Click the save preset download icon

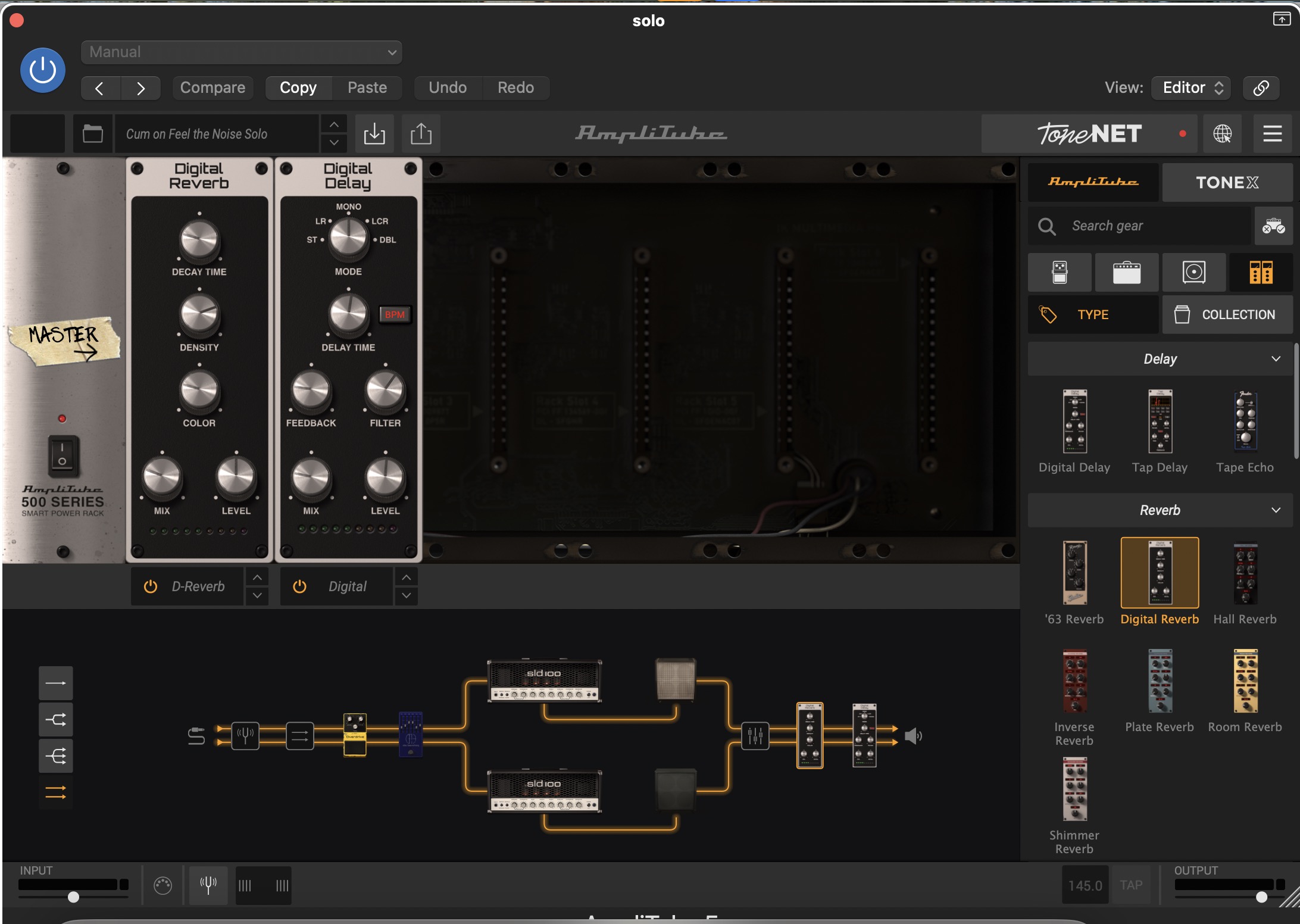374,133
